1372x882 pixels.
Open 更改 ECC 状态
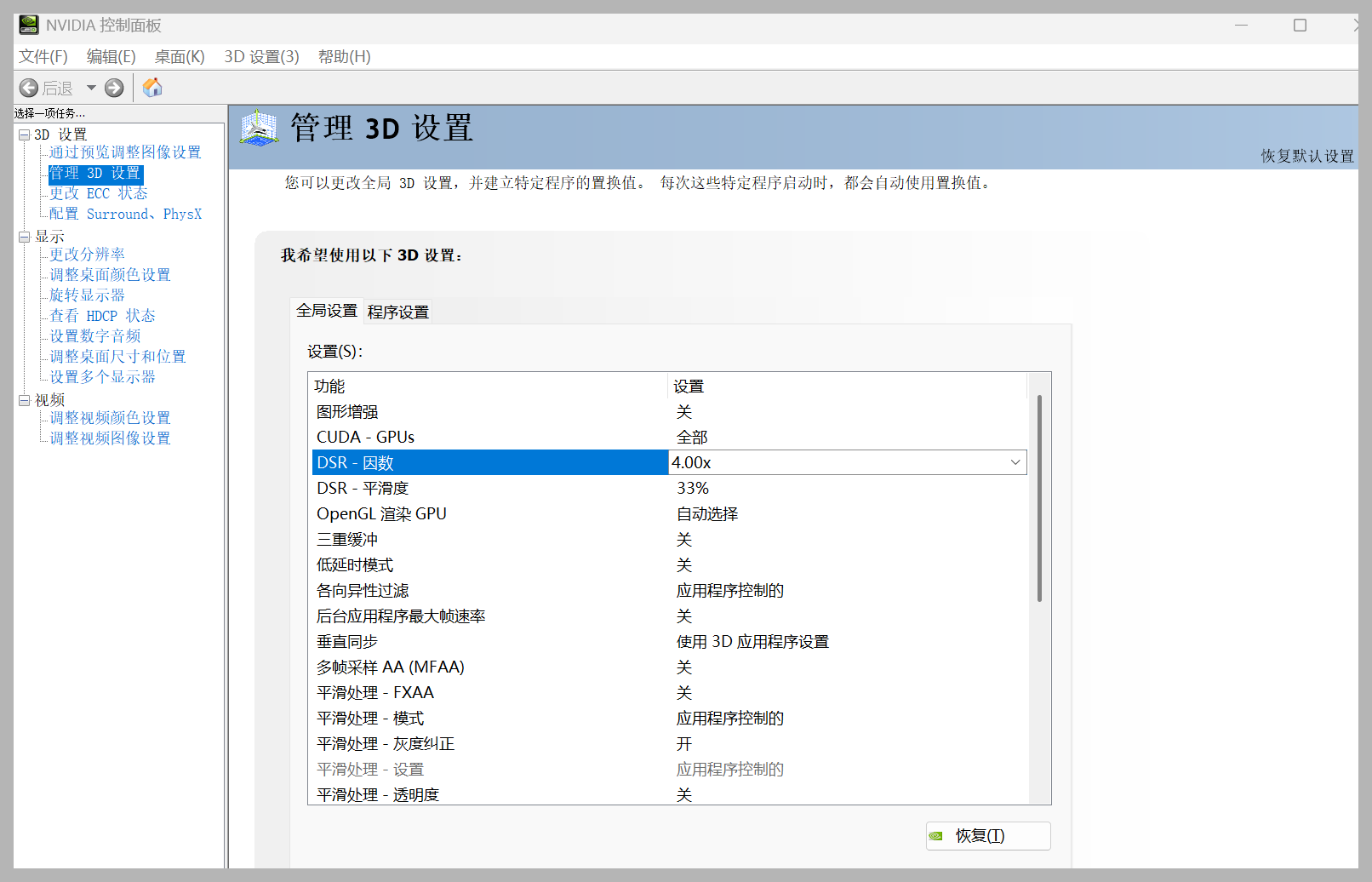[98, 193]
